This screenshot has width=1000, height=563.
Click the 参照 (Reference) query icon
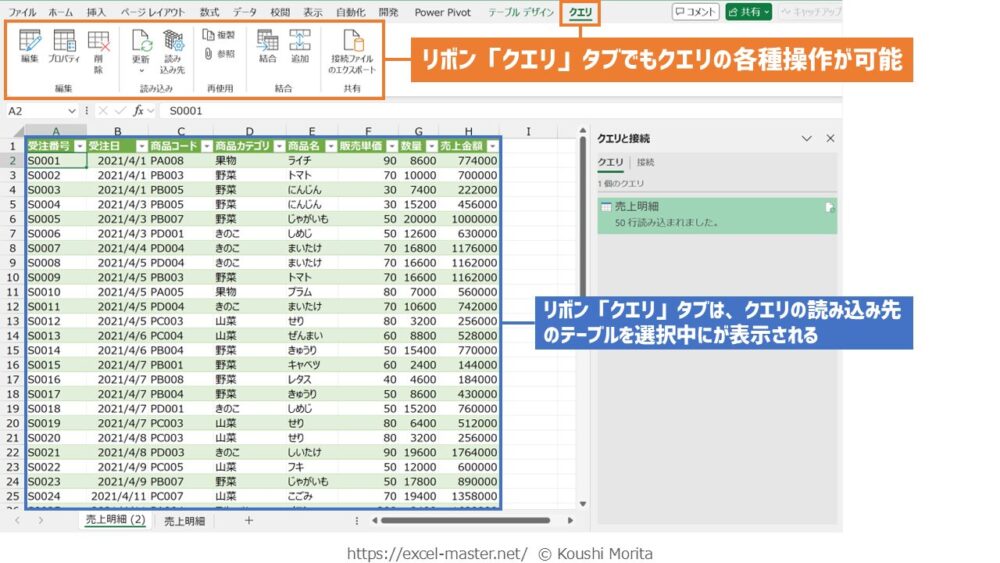(220, 54)
